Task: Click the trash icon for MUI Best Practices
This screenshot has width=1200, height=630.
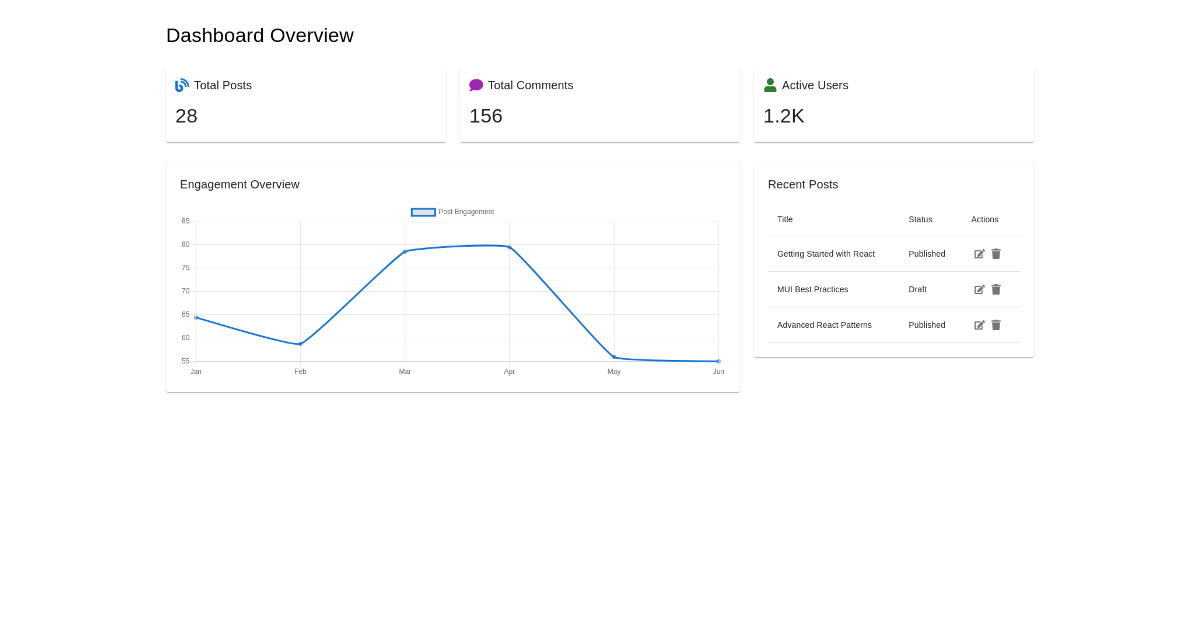Action: (996, 289)
